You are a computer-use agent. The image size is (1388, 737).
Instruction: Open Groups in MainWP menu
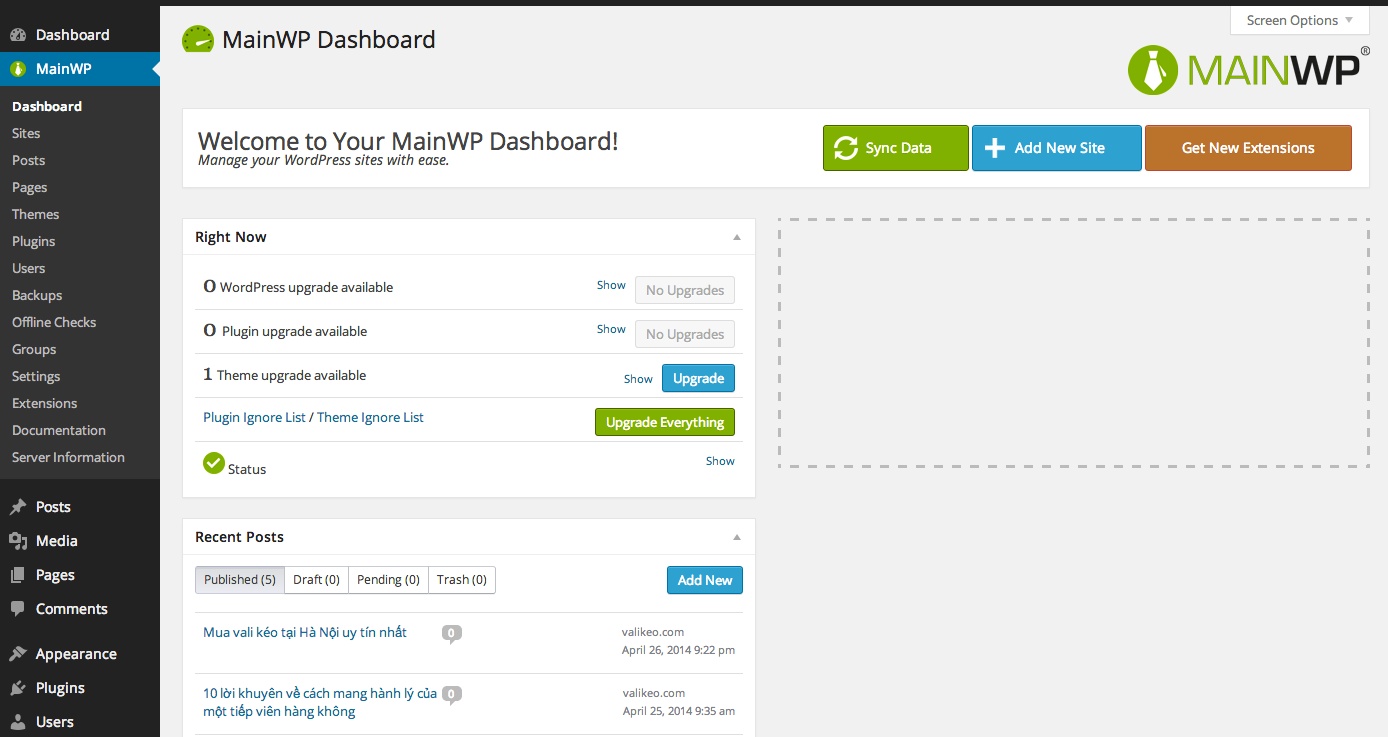[34, 349]
